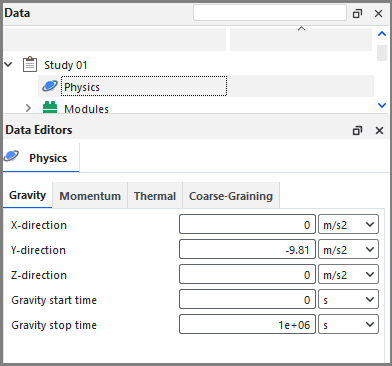
Task: Close the Data panel
Action: (x=378, y=14)
